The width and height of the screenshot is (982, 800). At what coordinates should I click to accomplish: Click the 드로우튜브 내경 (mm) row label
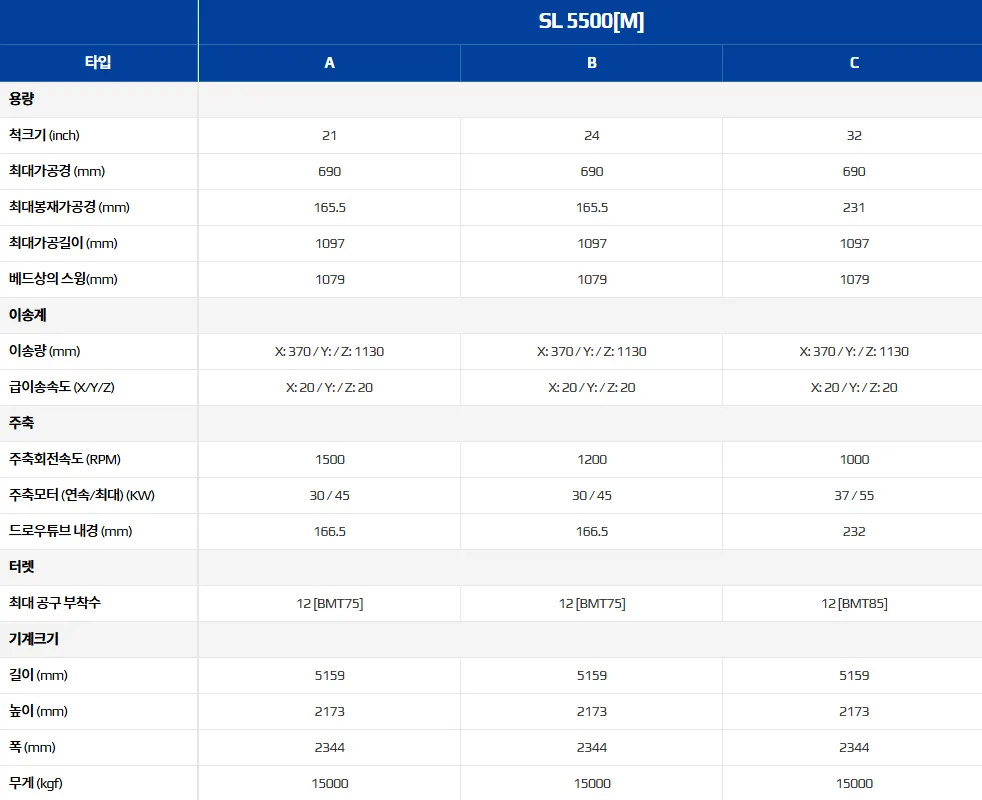tap(70, 531)
